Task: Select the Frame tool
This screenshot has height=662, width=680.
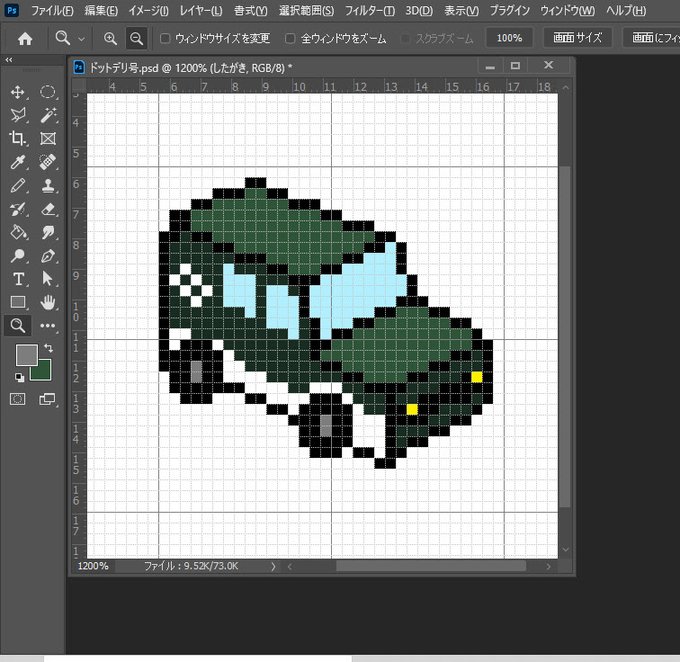Action: pyautogui.click(x=47, y=139)
